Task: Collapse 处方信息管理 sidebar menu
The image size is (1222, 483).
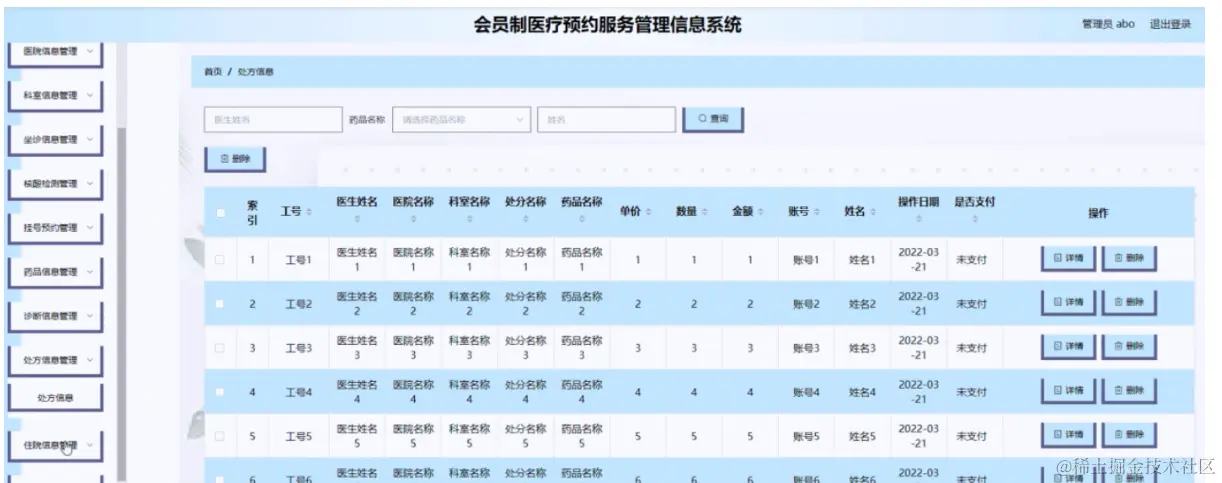Action: point(56,360)
